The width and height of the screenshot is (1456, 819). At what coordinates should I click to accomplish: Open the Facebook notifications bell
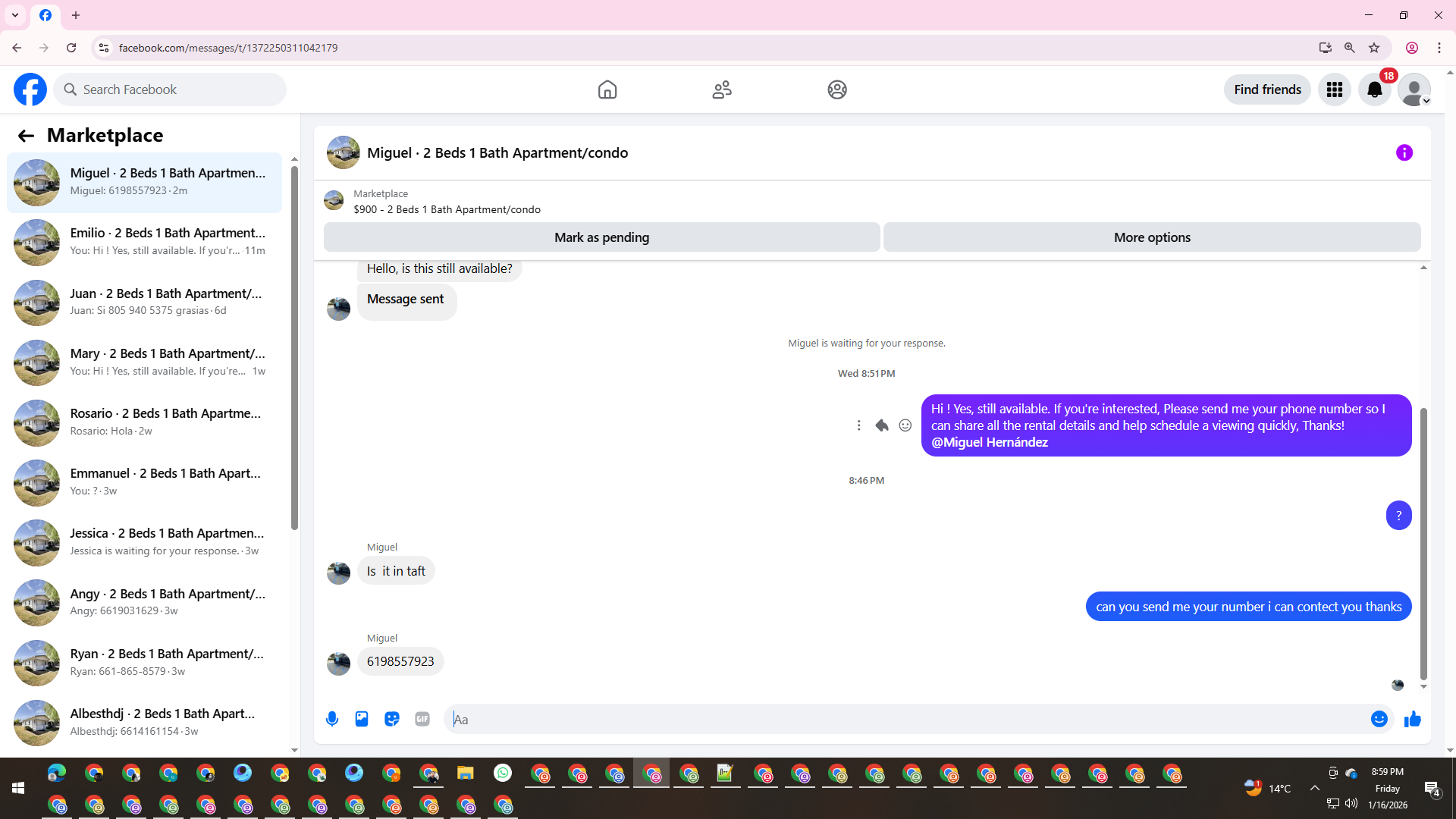coord(1374,89)
